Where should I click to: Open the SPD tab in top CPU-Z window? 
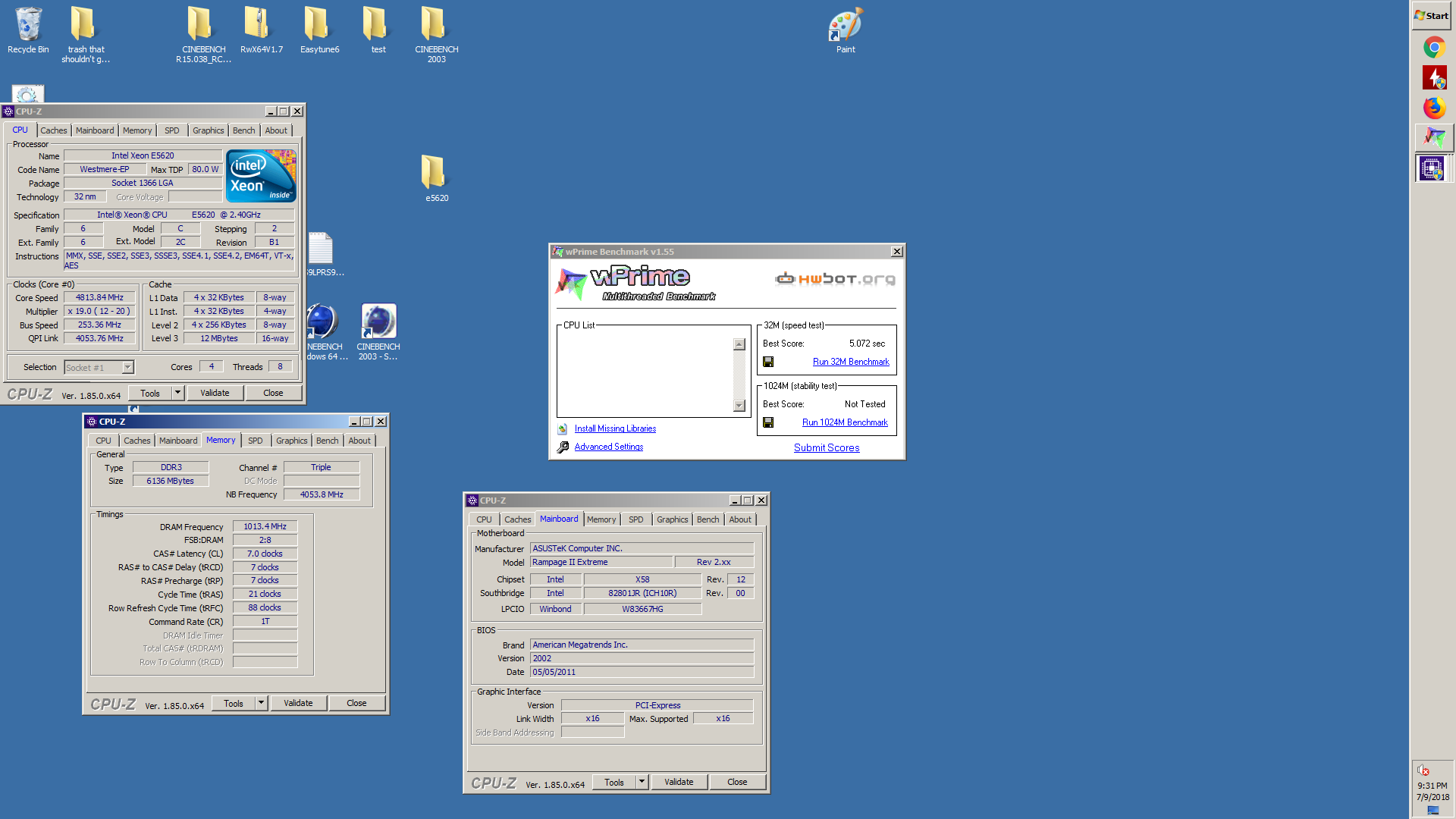pyautogui.click(x=172, y=130)
